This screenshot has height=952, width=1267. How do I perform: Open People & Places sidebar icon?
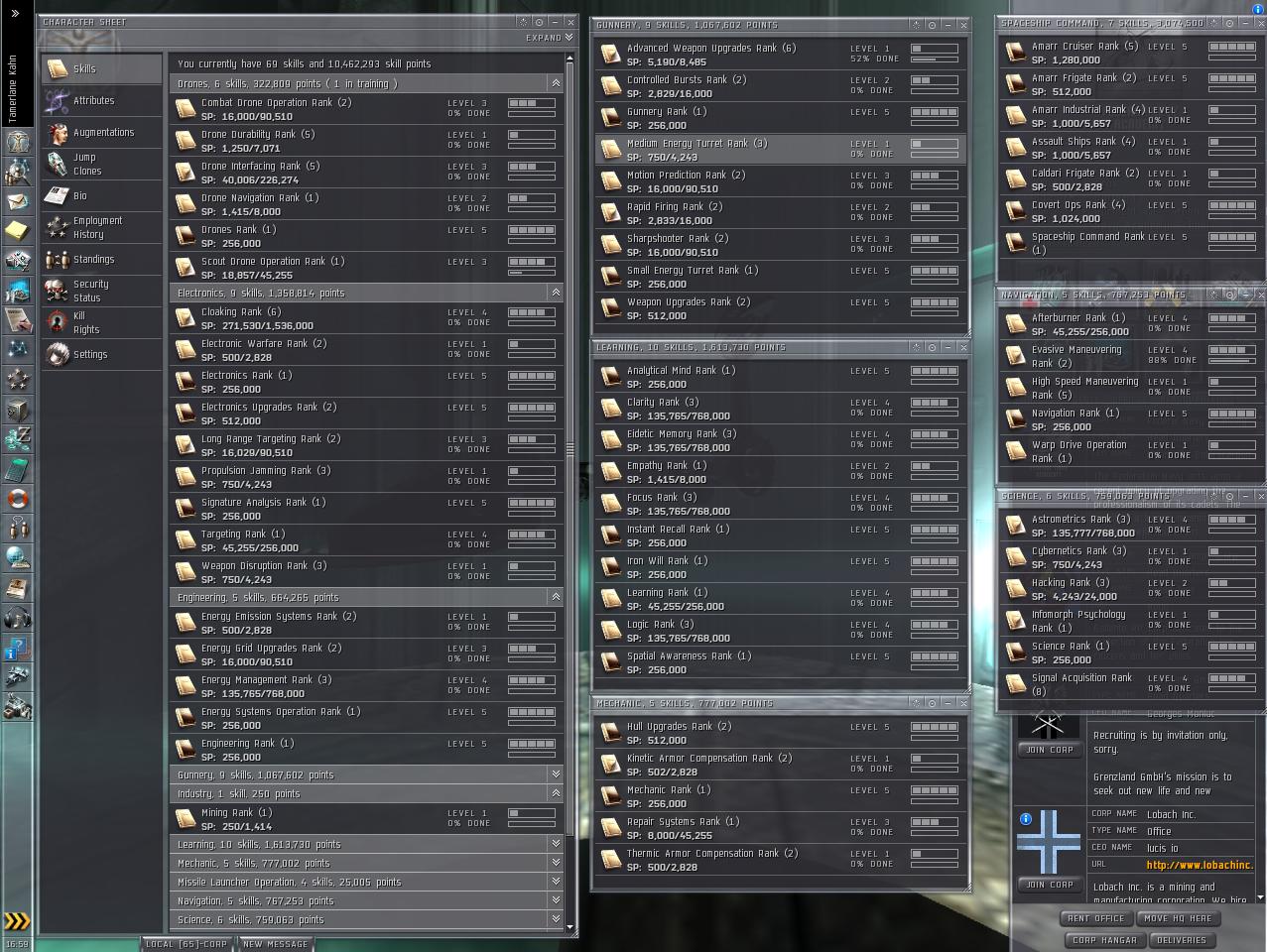point(17,172)
